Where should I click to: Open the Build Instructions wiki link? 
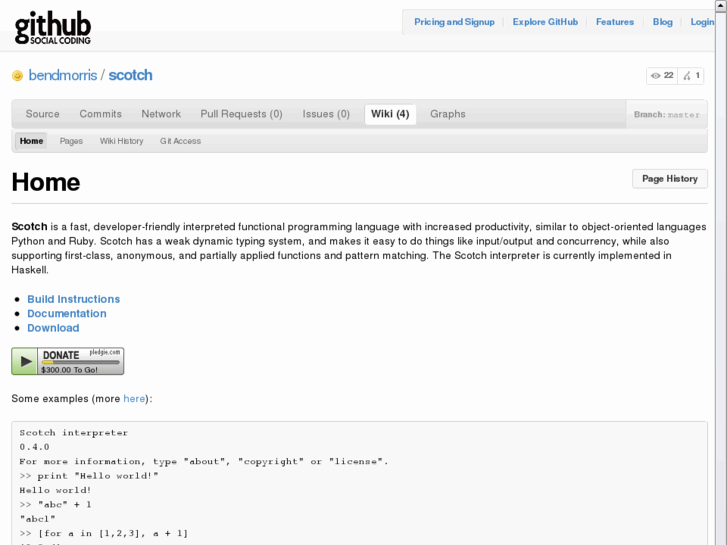pyautogui.click(x=73, y=299)
